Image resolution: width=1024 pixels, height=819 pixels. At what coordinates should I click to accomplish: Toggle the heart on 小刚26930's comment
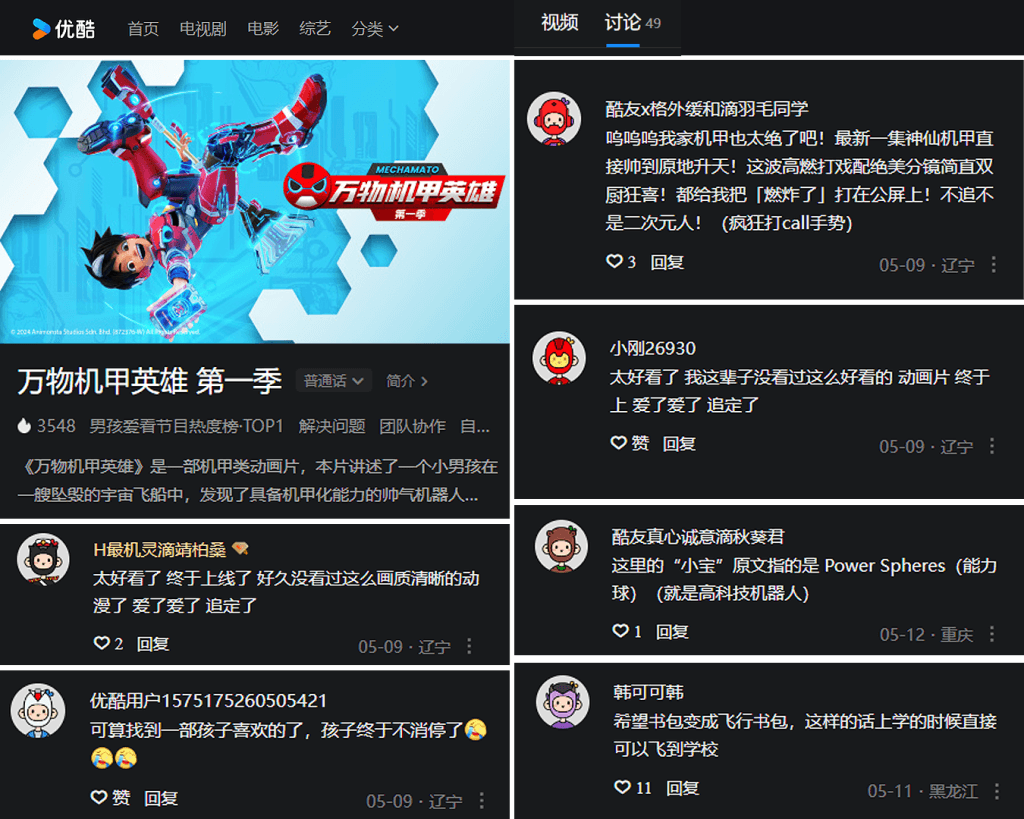click(x=618, y=443)
